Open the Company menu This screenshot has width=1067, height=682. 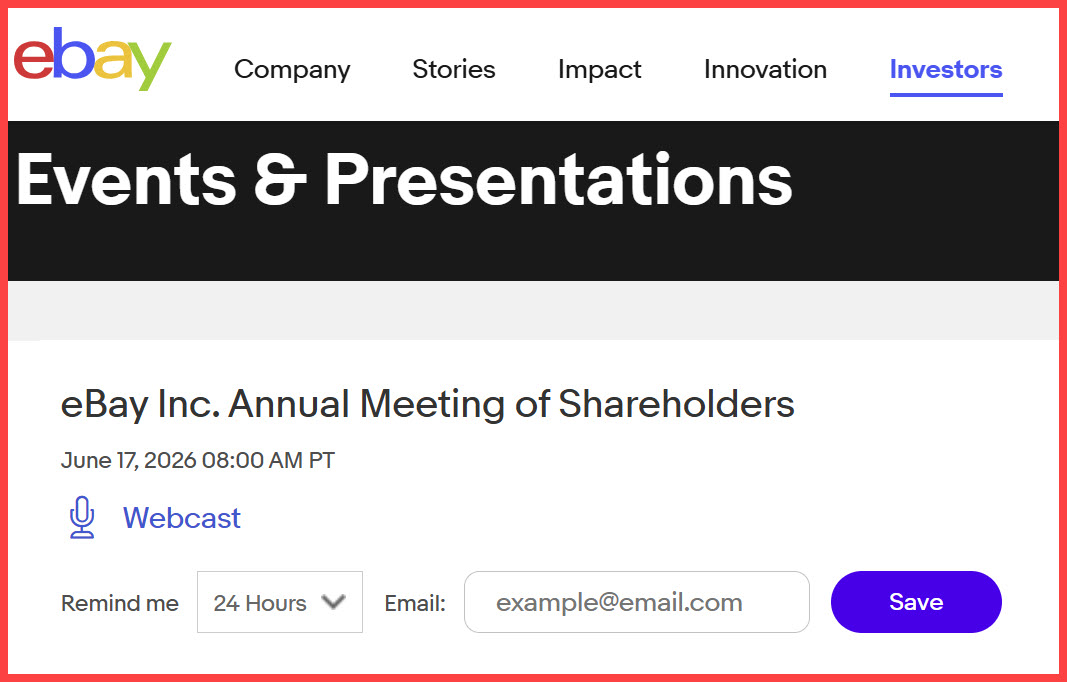click(x=292, y=69)
